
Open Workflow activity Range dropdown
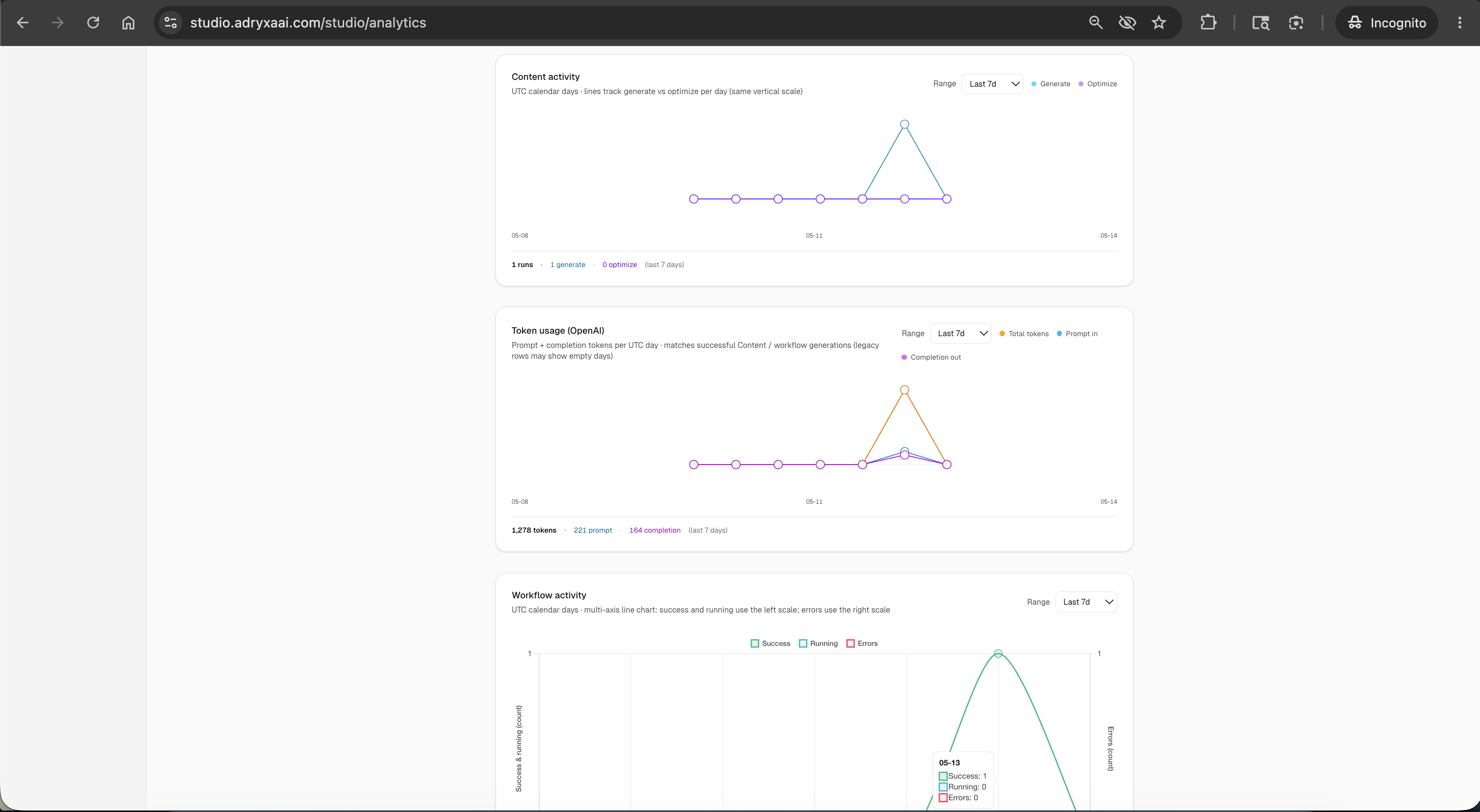click(1086, 602)
